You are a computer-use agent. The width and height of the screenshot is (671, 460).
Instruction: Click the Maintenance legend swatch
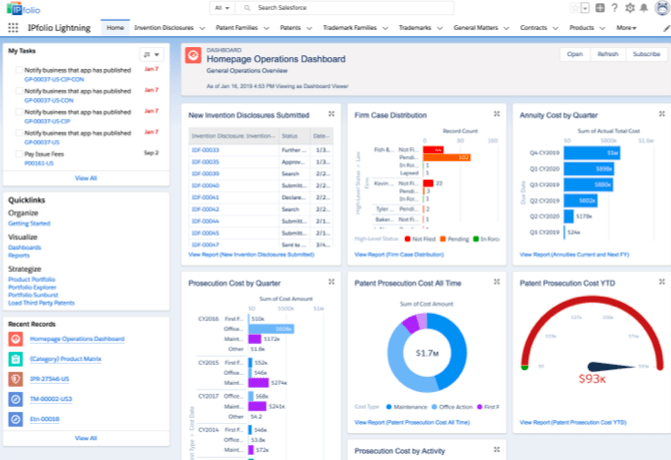point(389,407)
